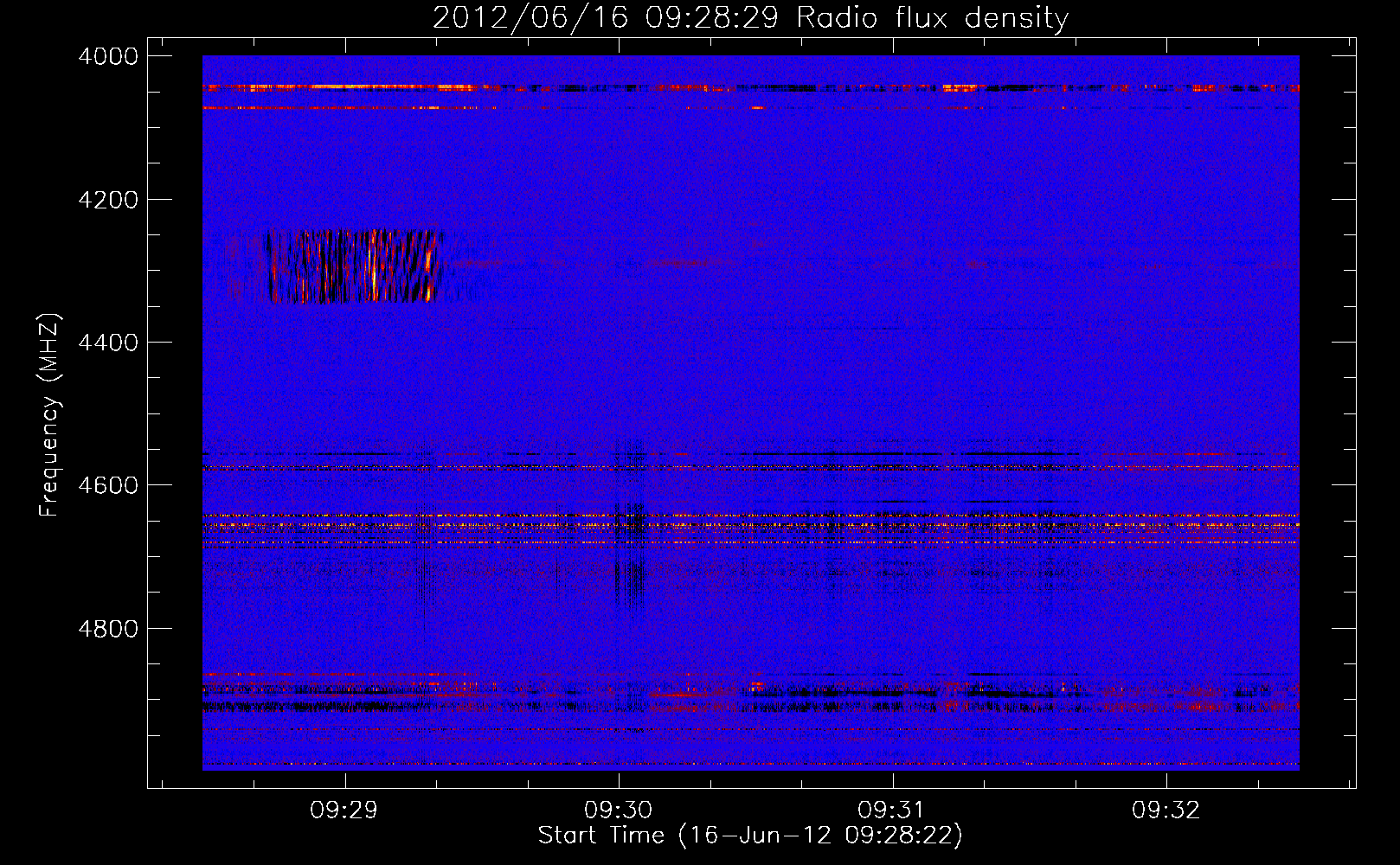Image resolution: width=1400 pixels, height=865 pixels.
Task: Click the 4600 frequency axis label
Action: coord(108,485)
